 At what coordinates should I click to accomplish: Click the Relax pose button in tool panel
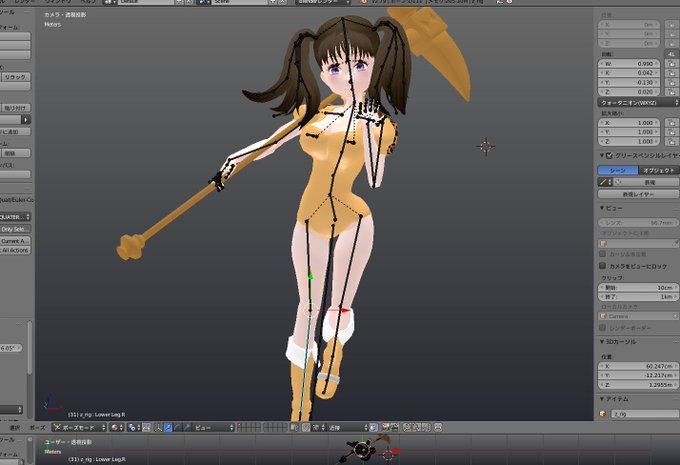[15, 77]
